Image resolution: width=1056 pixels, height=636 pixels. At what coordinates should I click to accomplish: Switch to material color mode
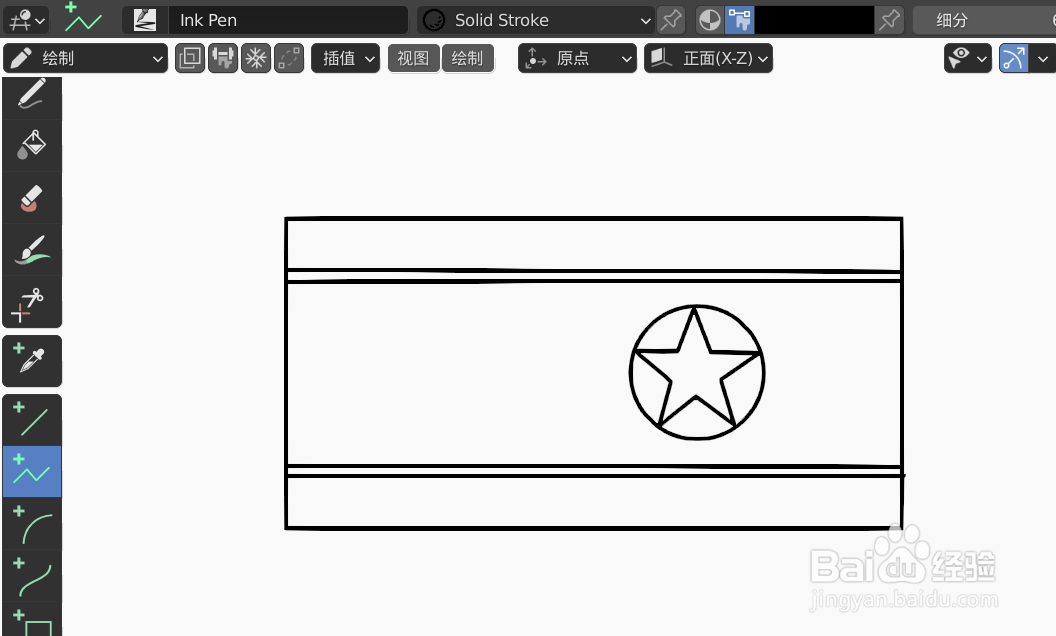pyautogui.click(x=710, y=20)
